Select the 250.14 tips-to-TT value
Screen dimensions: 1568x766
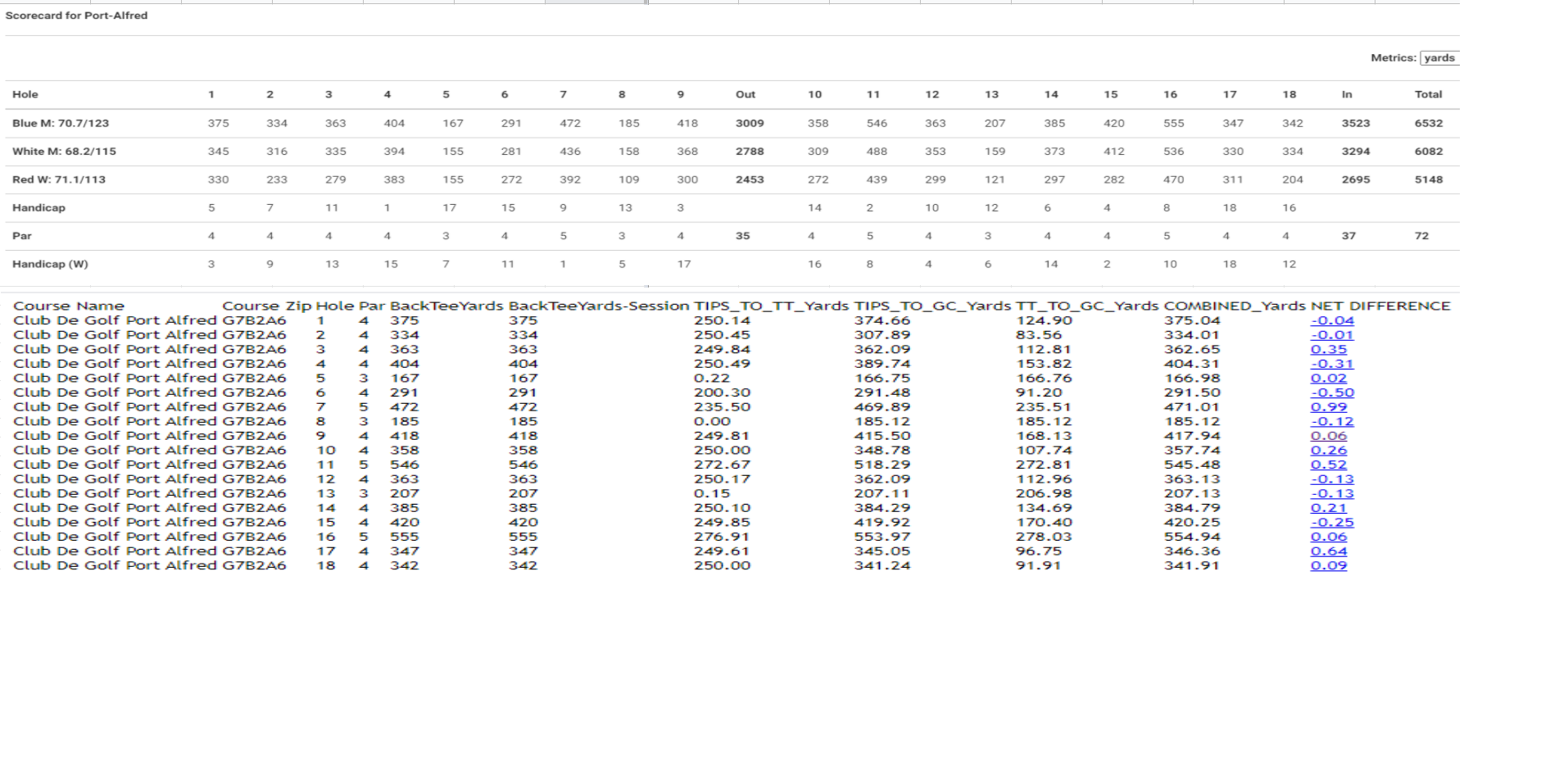point(722,320)
